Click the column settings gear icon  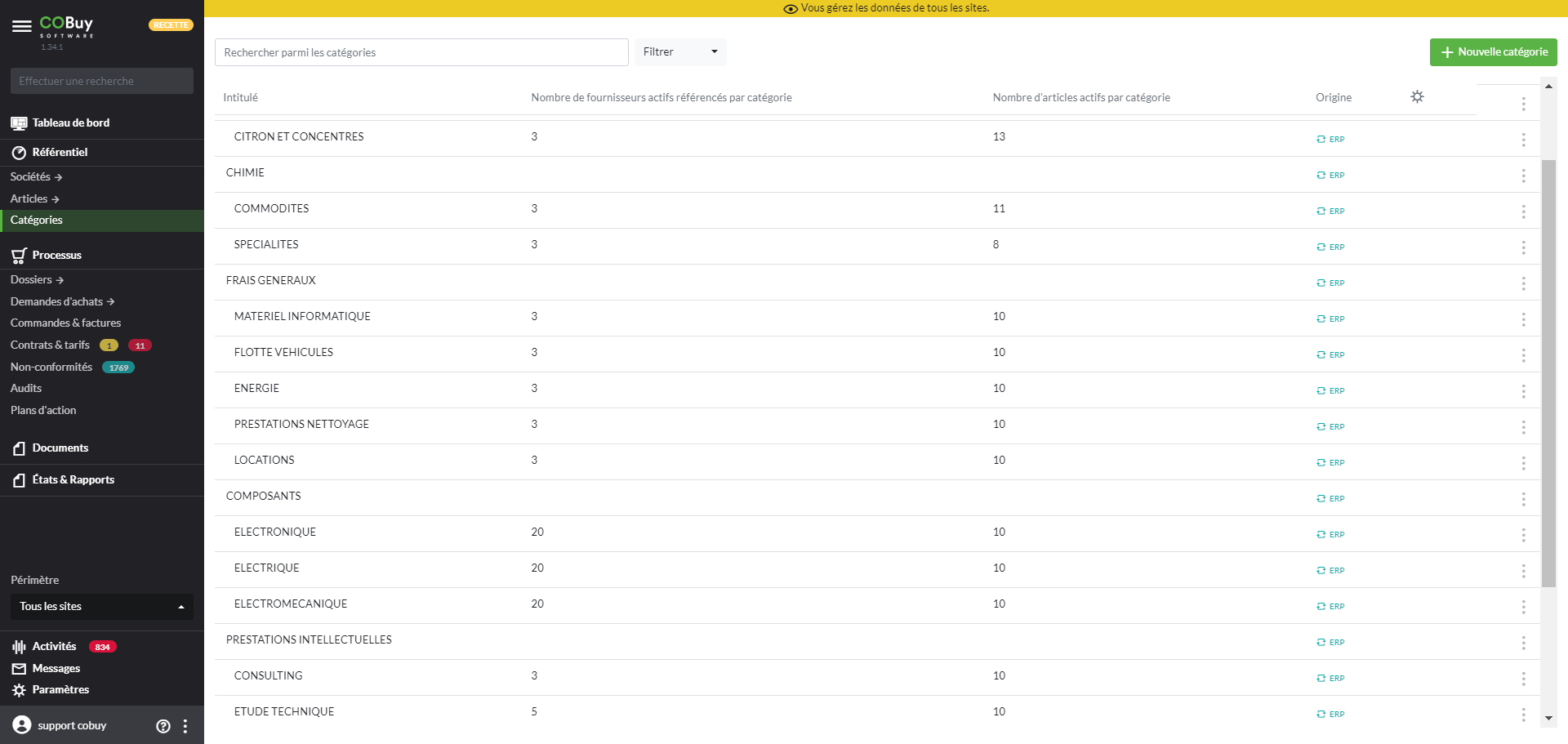click(1417, 96)
